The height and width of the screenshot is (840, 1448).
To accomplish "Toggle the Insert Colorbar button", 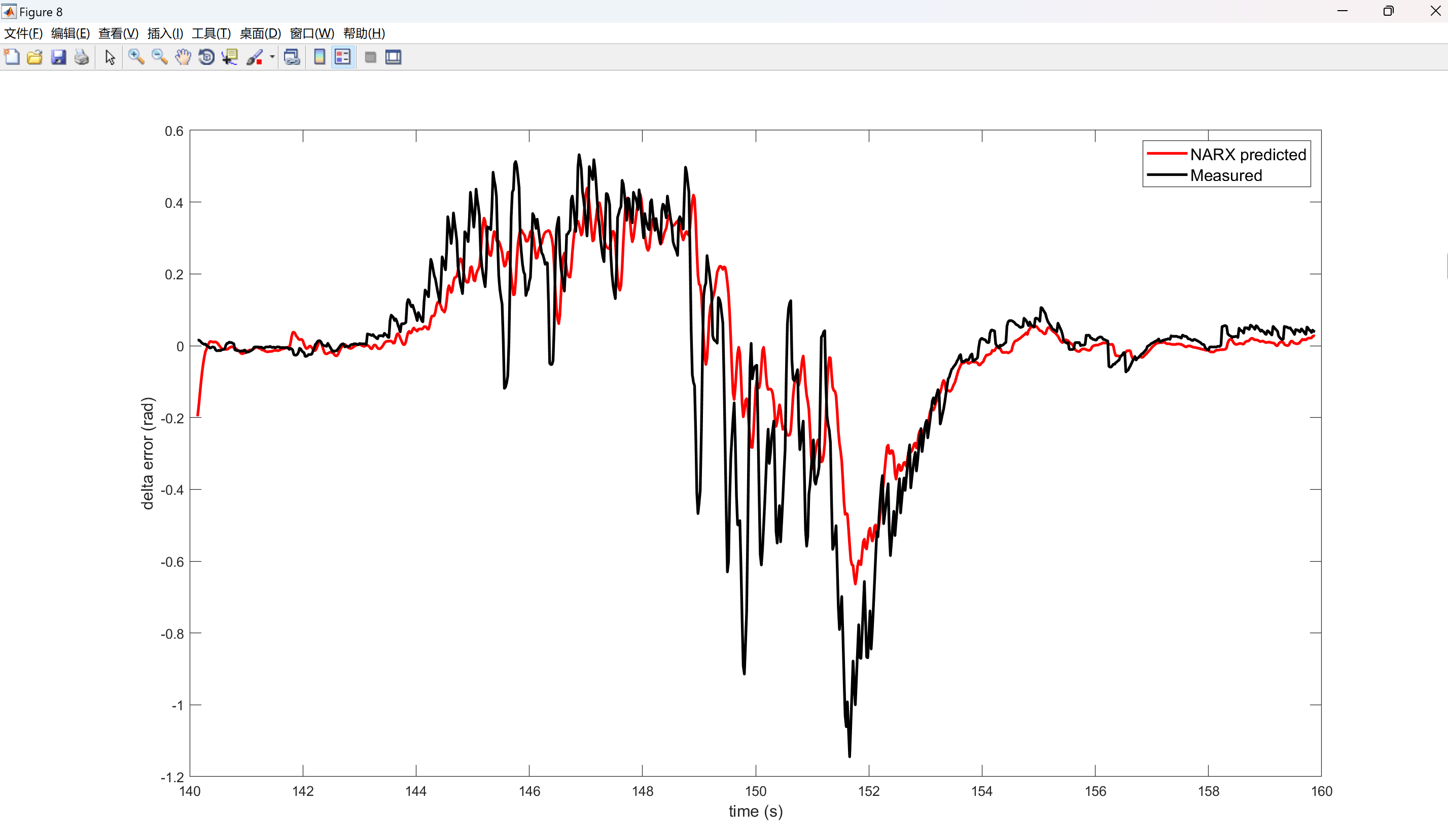I will (x=320, y=57).
